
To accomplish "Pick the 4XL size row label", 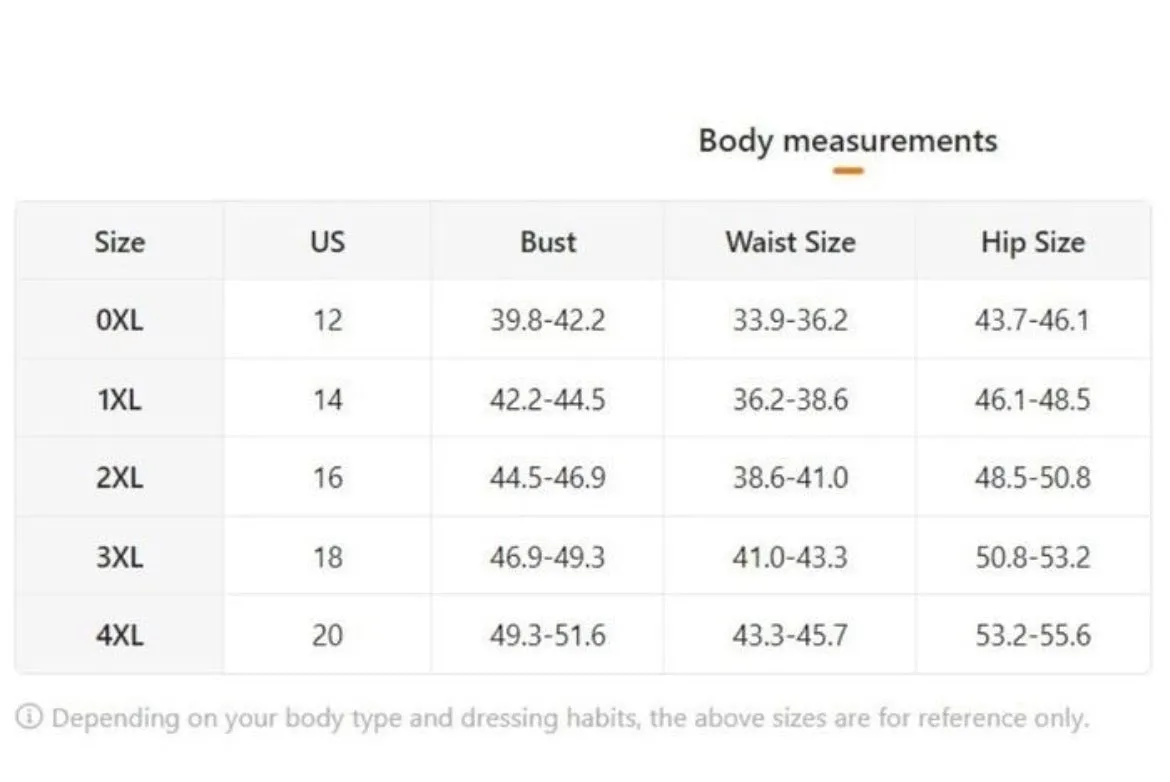I will pyautogui.click(x=119, y=636).
